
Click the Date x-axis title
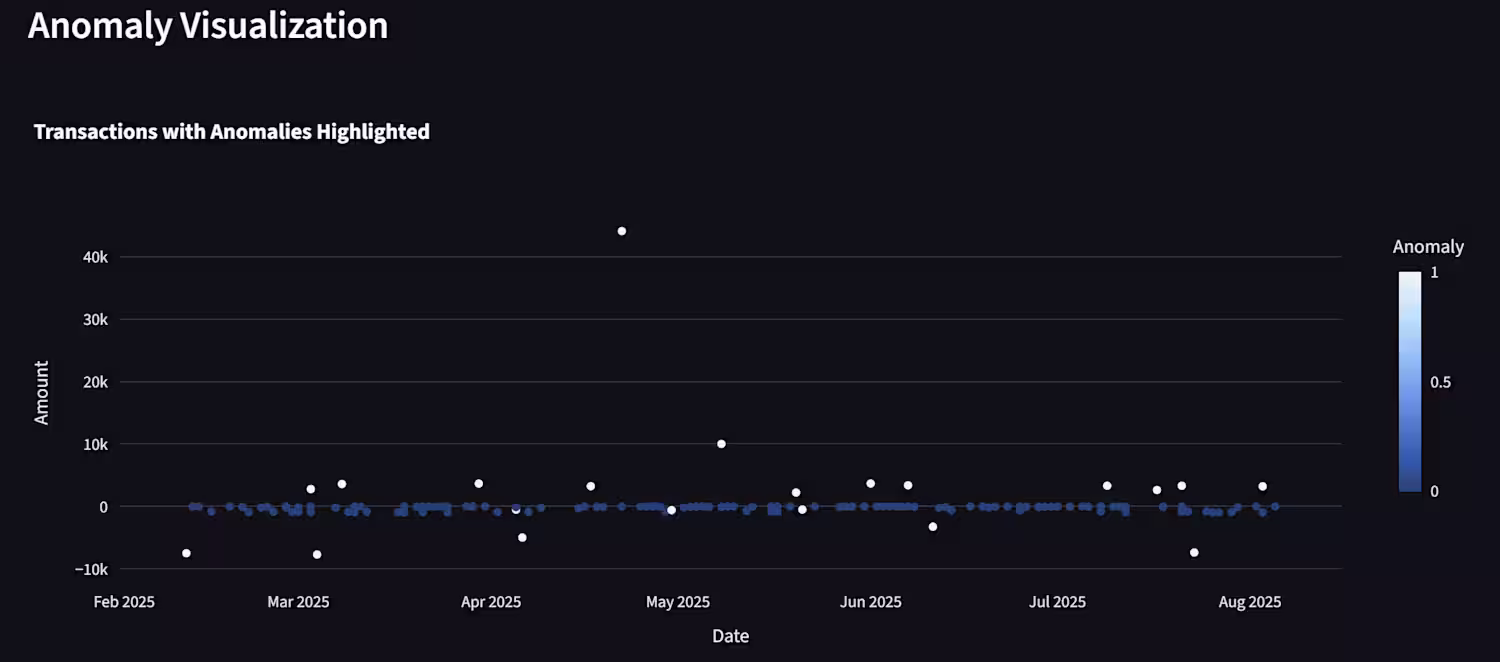point(730,636)
